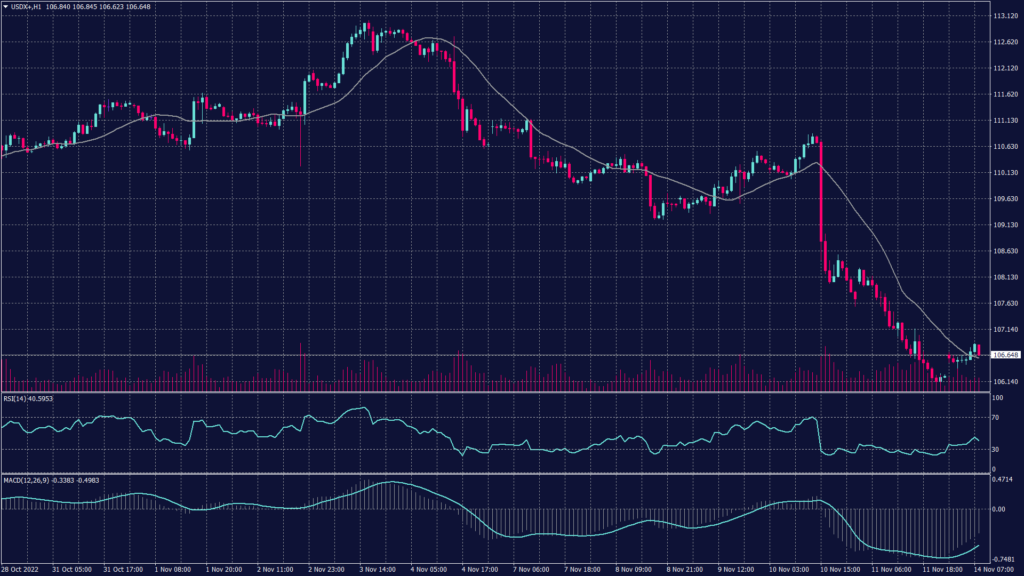
Task: Click the 108.630 price scale level
Action: 1004,251
